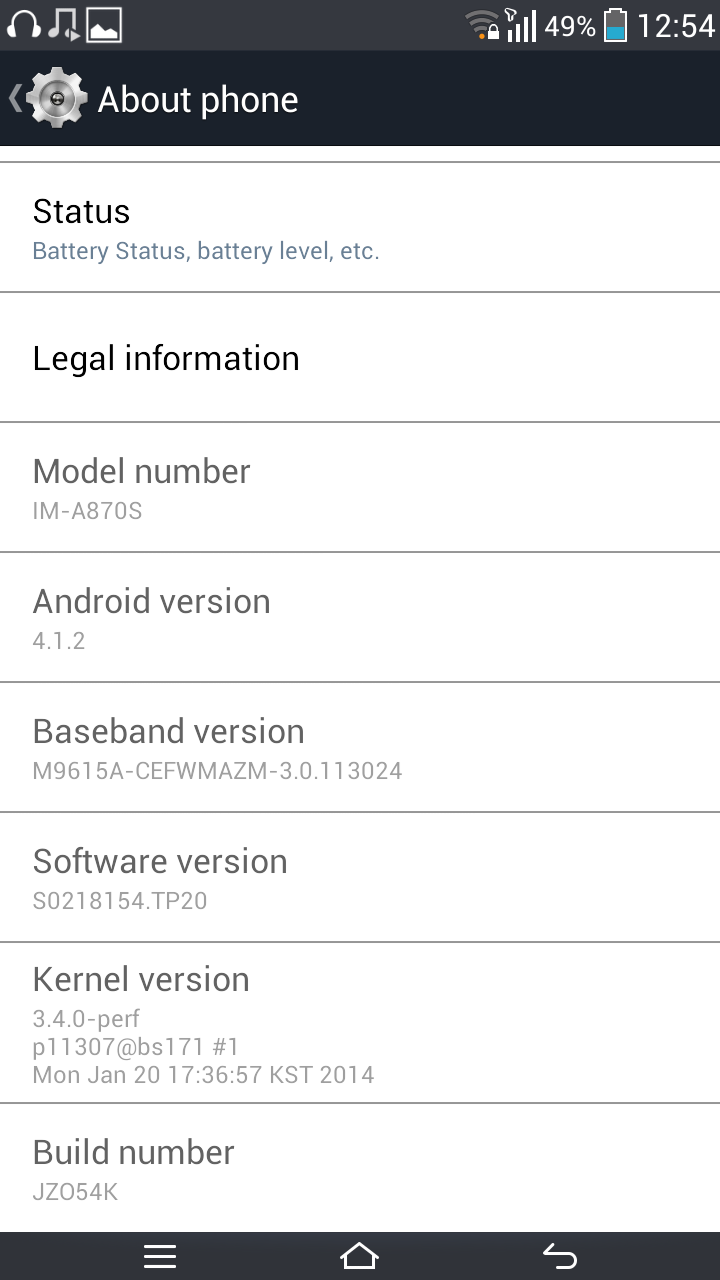The width and height of the screenshot is (720, 1280).
Task: Select the Baseband version row
Action: point(360,748)
